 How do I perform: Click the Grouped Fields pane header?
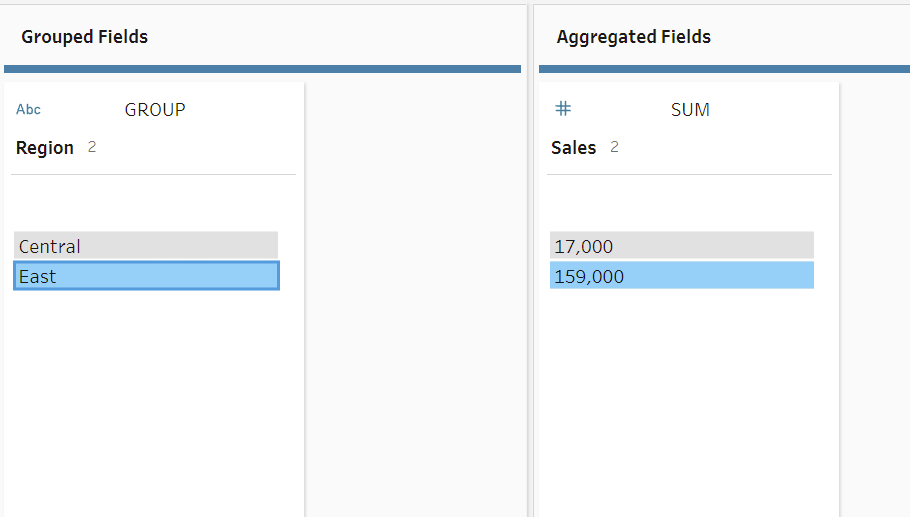tap(85, 37)
